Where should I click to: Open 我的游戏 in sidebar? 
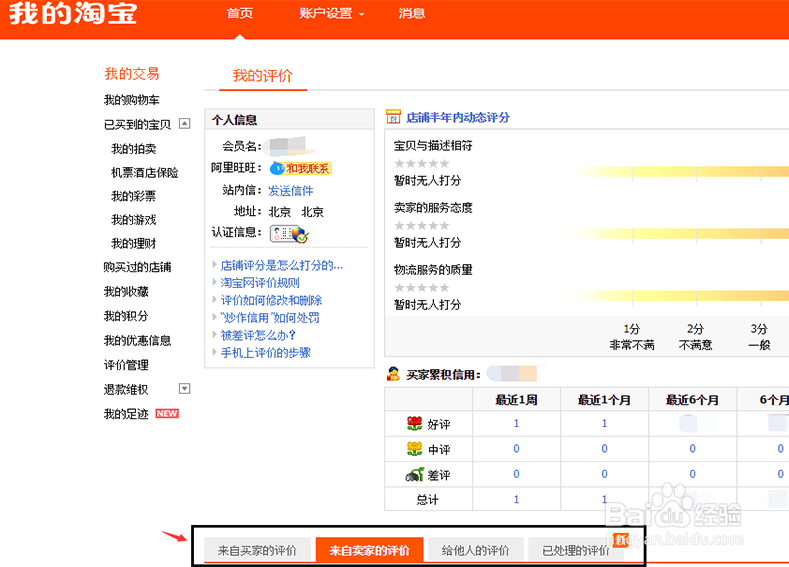point(133,220)
